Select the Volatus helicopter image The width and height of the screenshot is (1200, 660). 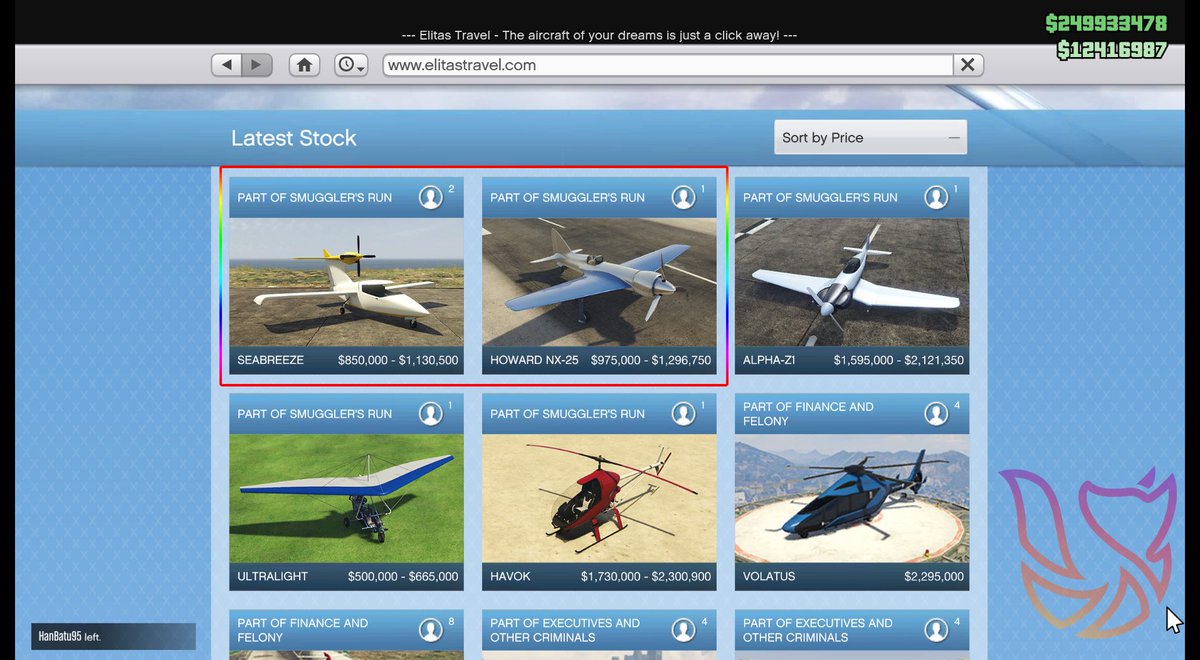pos(852,498)
